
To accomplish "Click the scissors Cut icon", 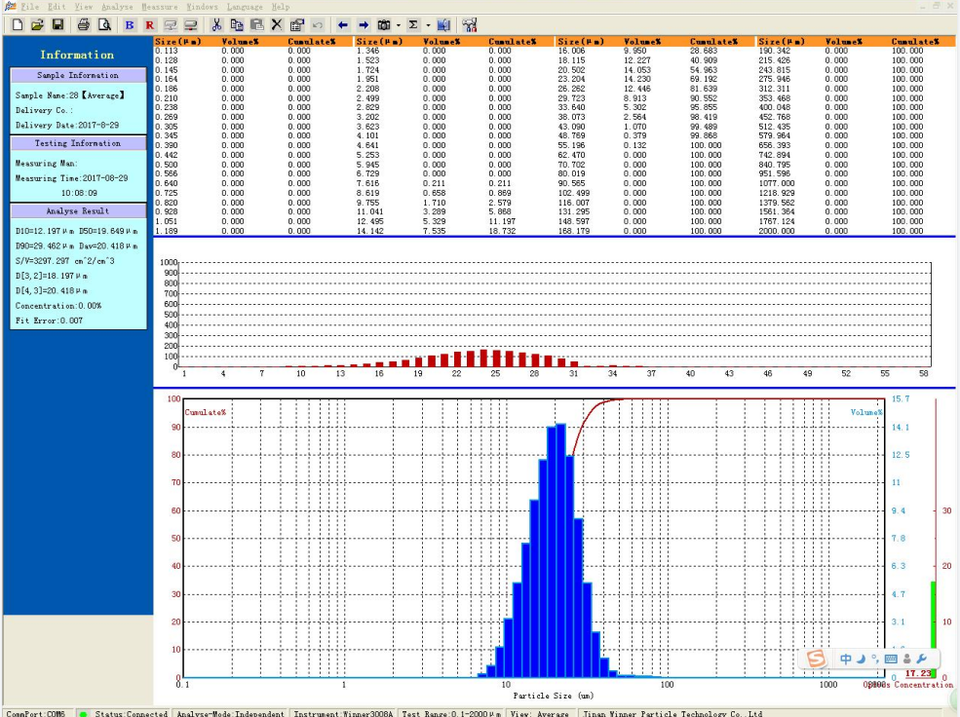I will click(216, 24).
